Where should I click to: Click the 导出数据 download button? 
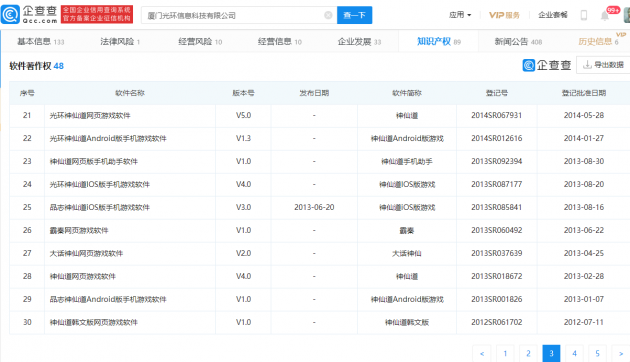tap(603, 65)
